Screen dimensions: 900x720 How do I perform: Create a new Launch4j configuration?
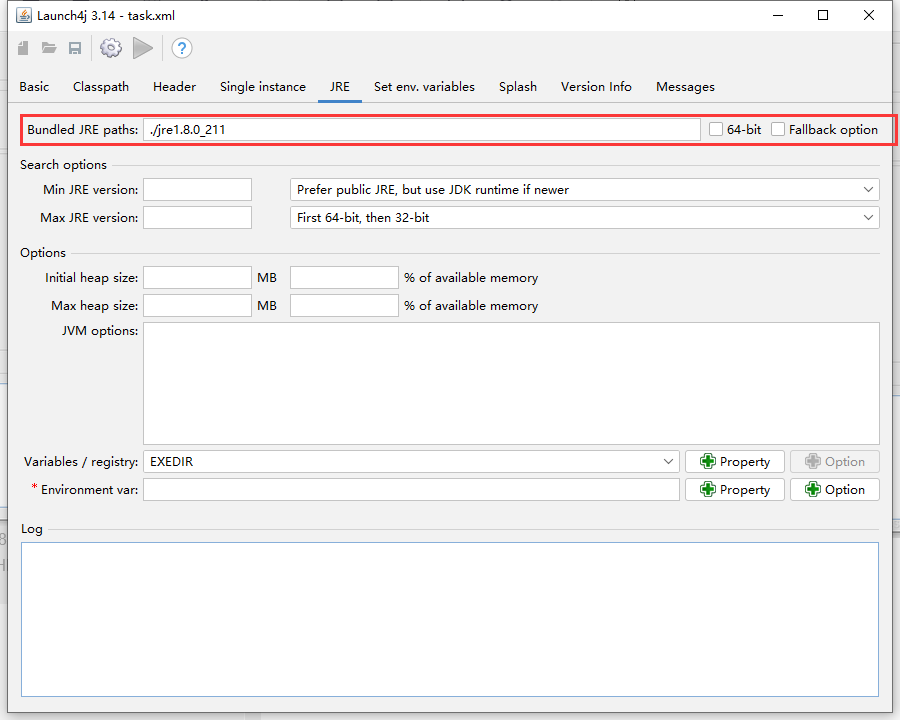pyautogui.click(x=23, y=48)
